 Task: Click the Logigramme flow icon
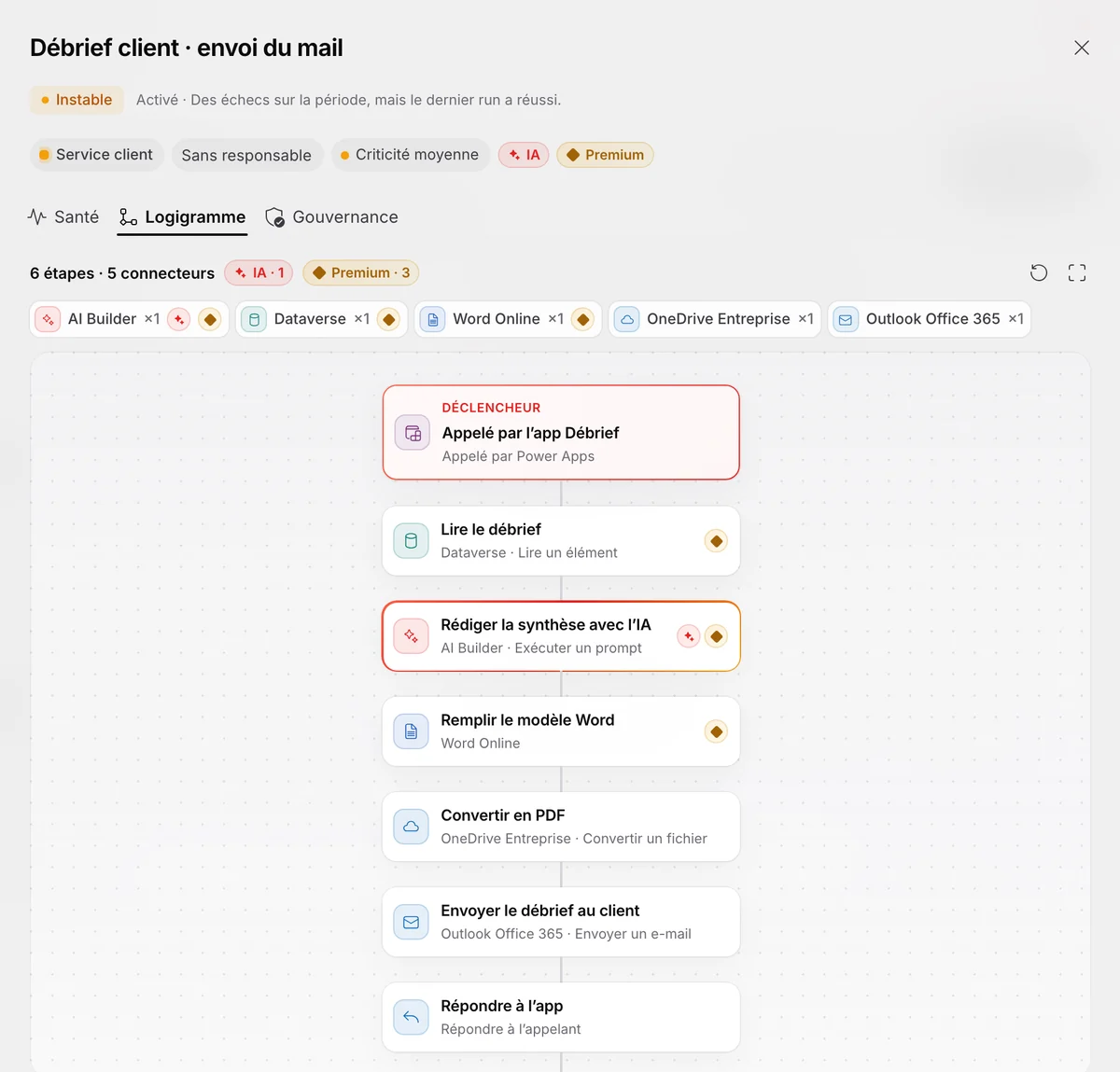128,217
